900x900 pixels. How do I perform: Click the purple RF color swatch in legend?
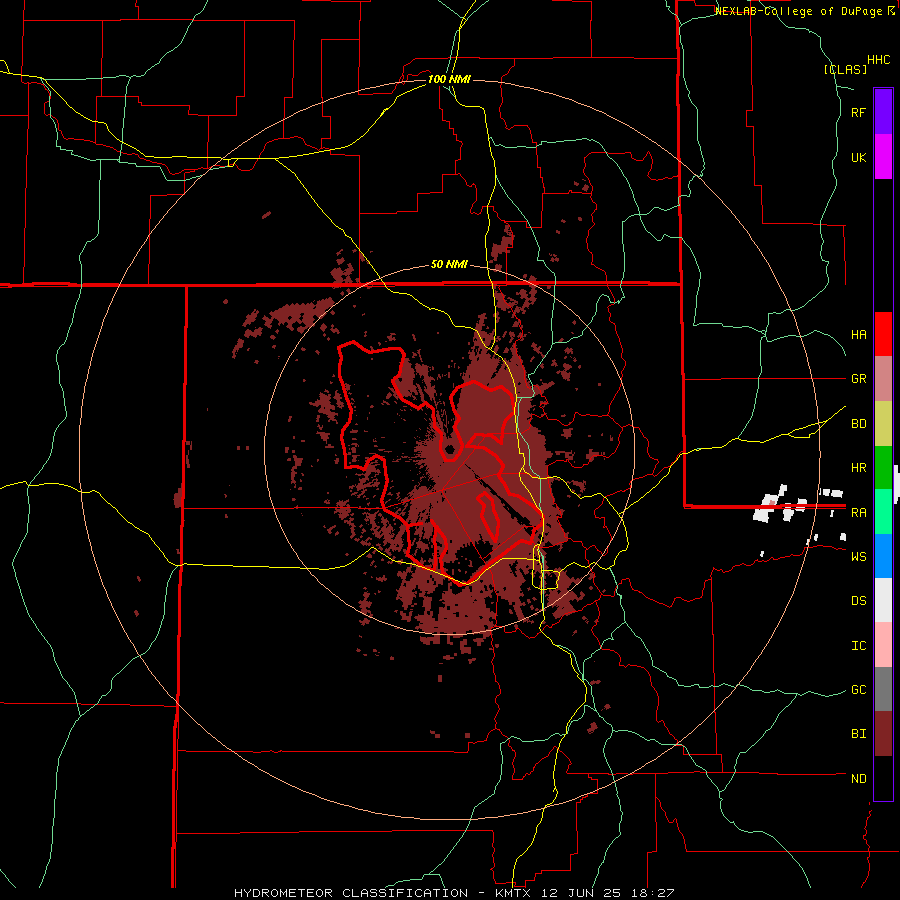pos(883,112)
